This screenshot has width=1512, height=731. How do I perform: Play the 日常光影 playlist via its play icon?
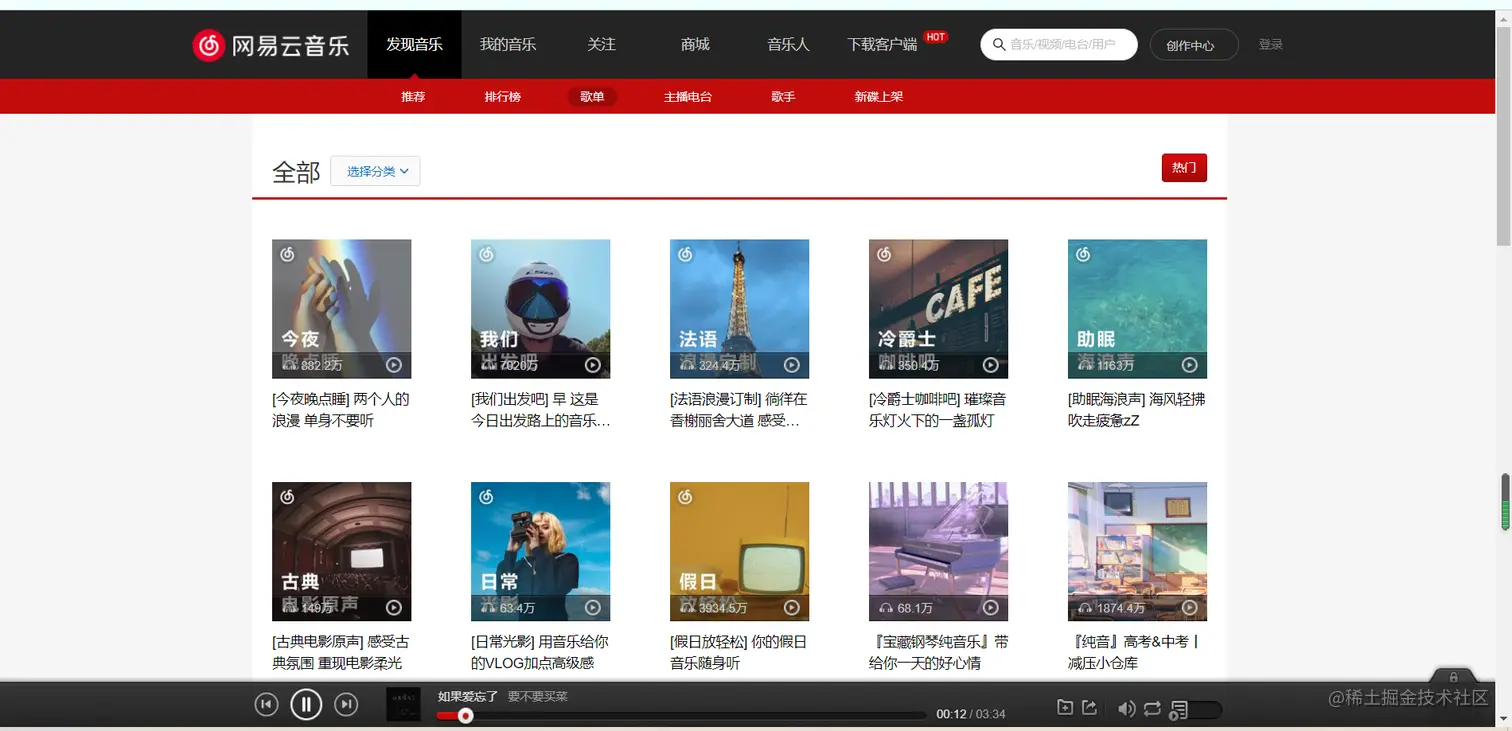593,608
